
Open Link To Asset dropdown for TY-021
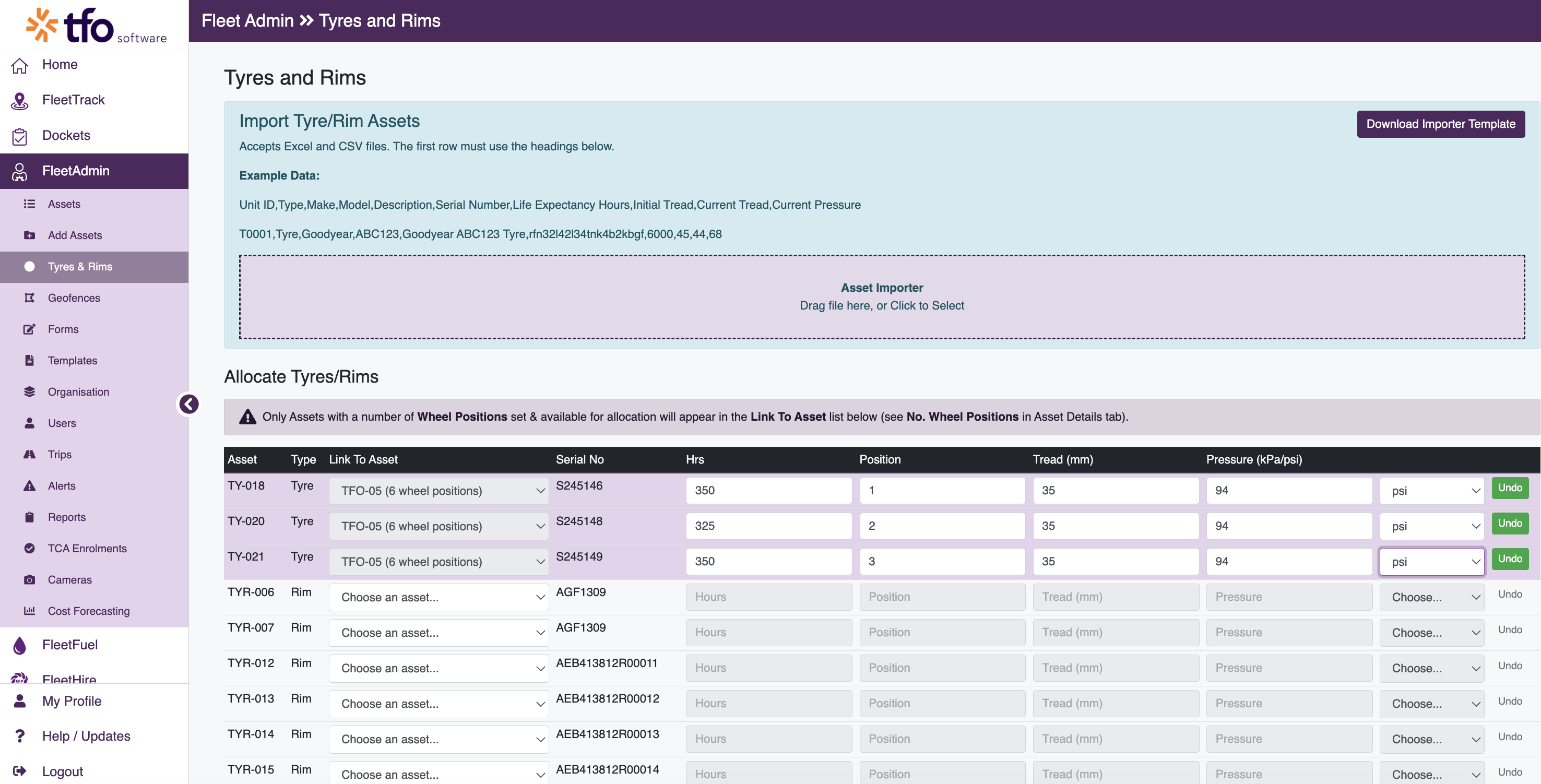[x=438, y=562]
